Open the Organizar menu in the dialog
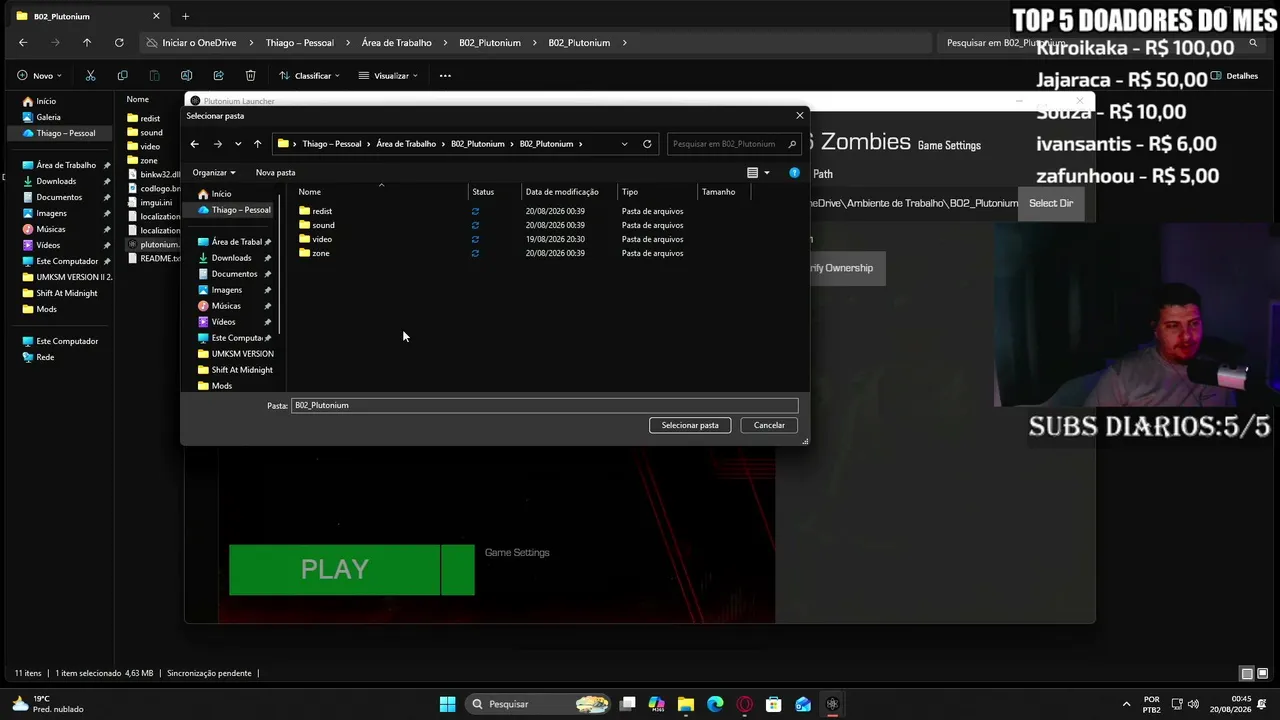The width and height of the screenshot is (1280, 720). click(214, 172)
